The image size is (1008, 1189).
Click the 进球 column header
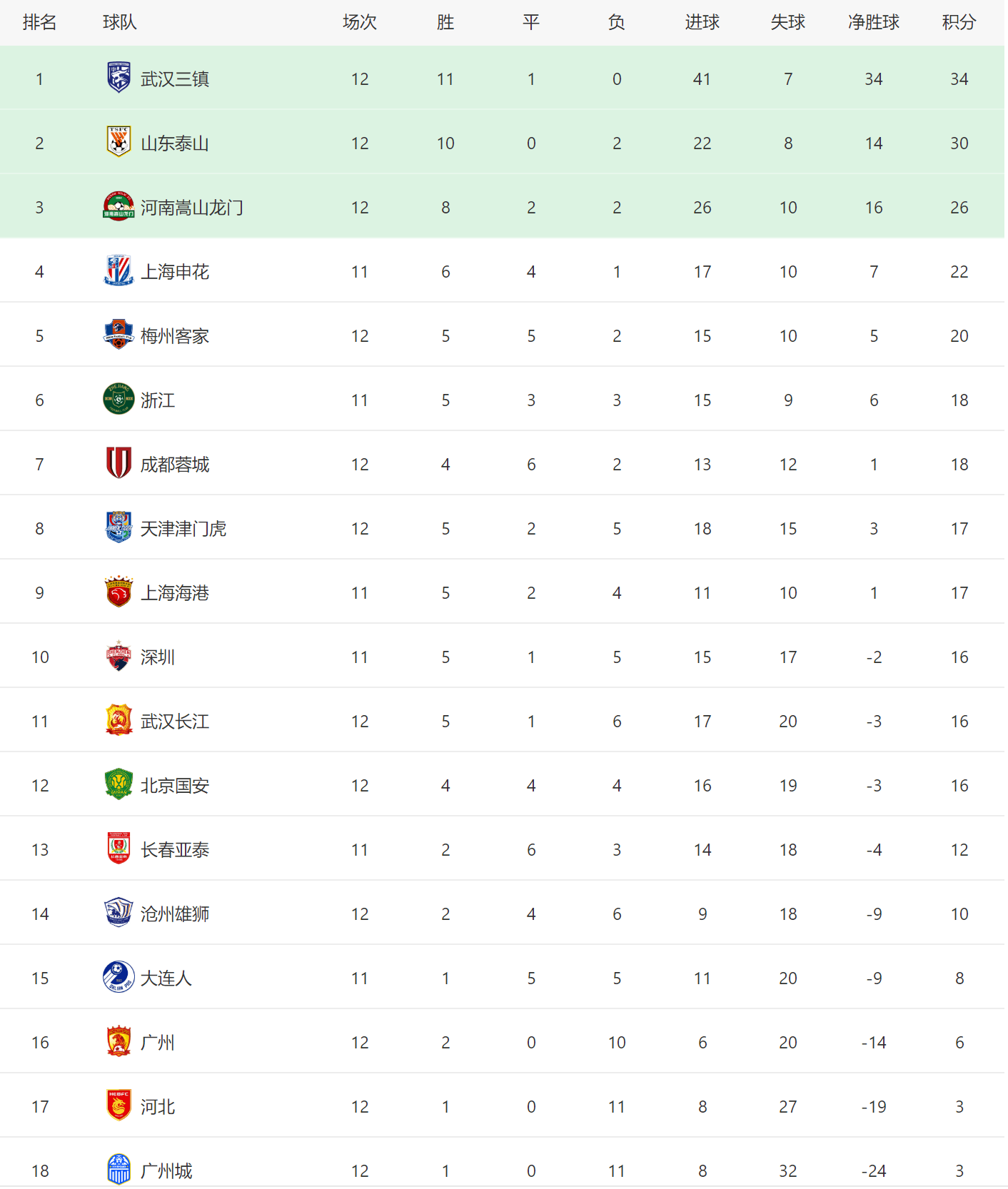[702, 23]
